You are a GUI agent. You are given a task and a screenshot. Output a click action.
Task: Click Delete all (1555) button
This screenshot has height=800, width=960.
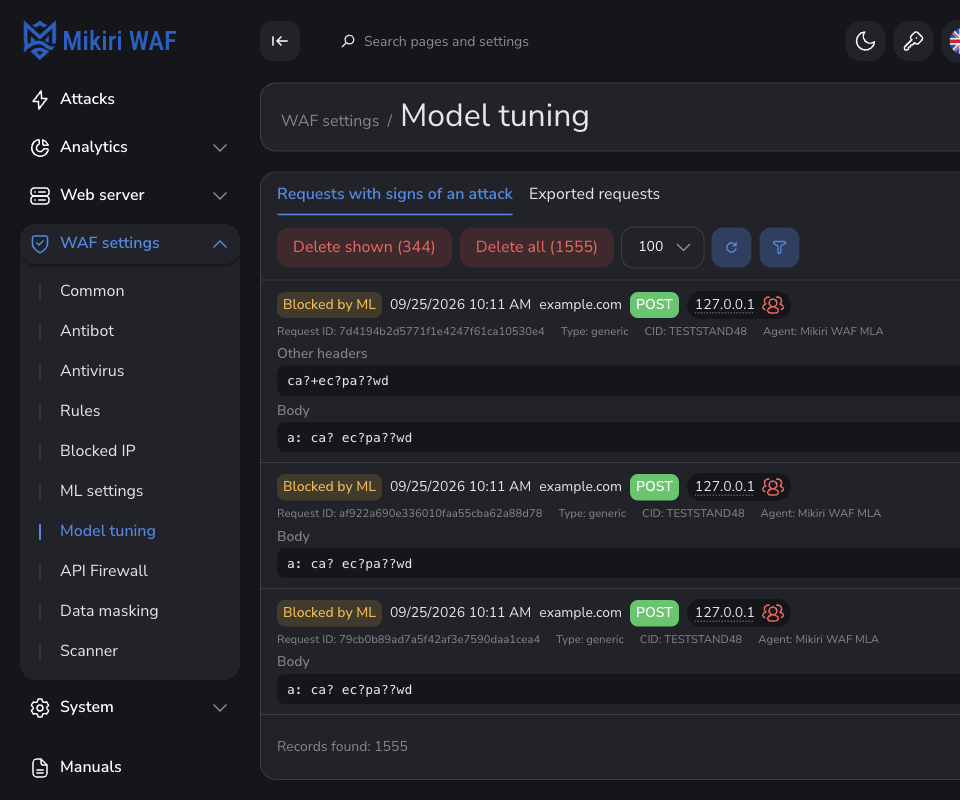coord(537,247)
